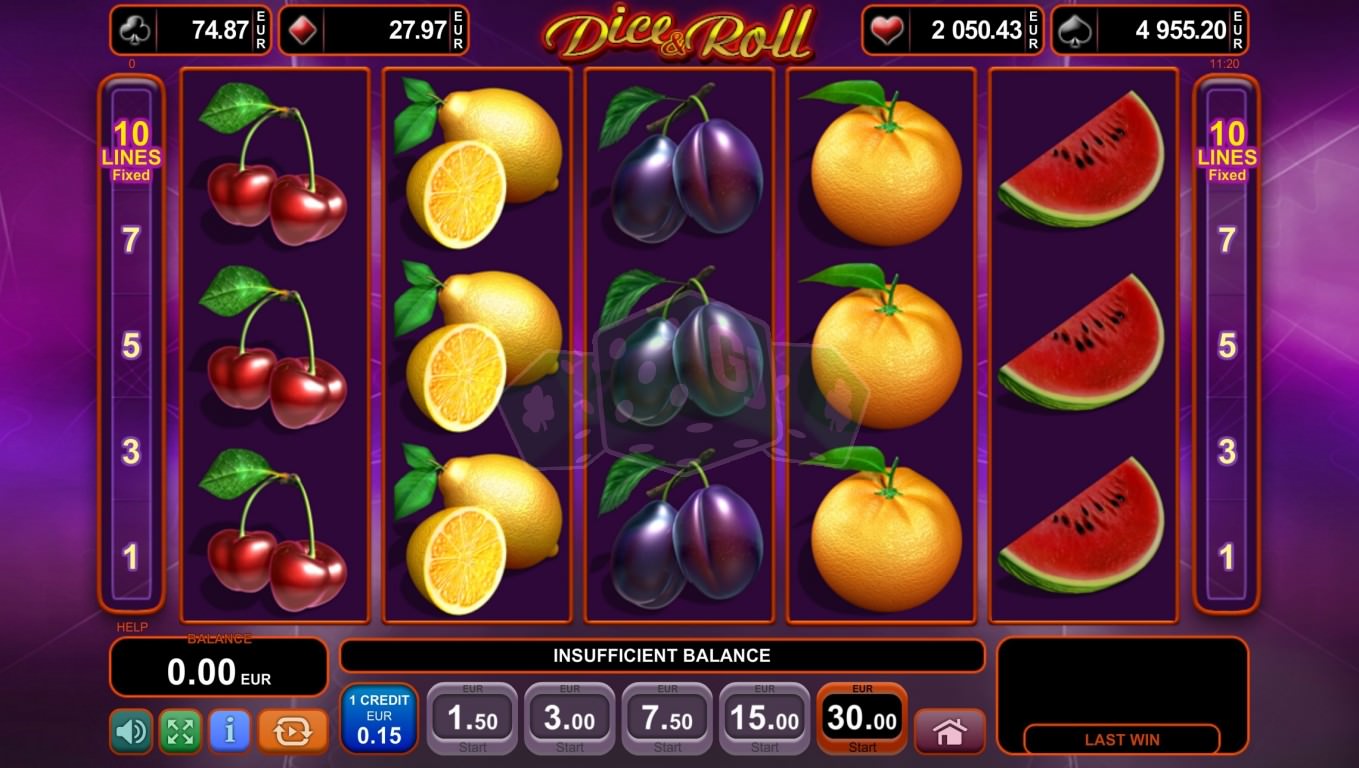This screenshot has height=768, width=1359.
Task: Select line 7 on the left lines panel
Action: pos(131,241)
